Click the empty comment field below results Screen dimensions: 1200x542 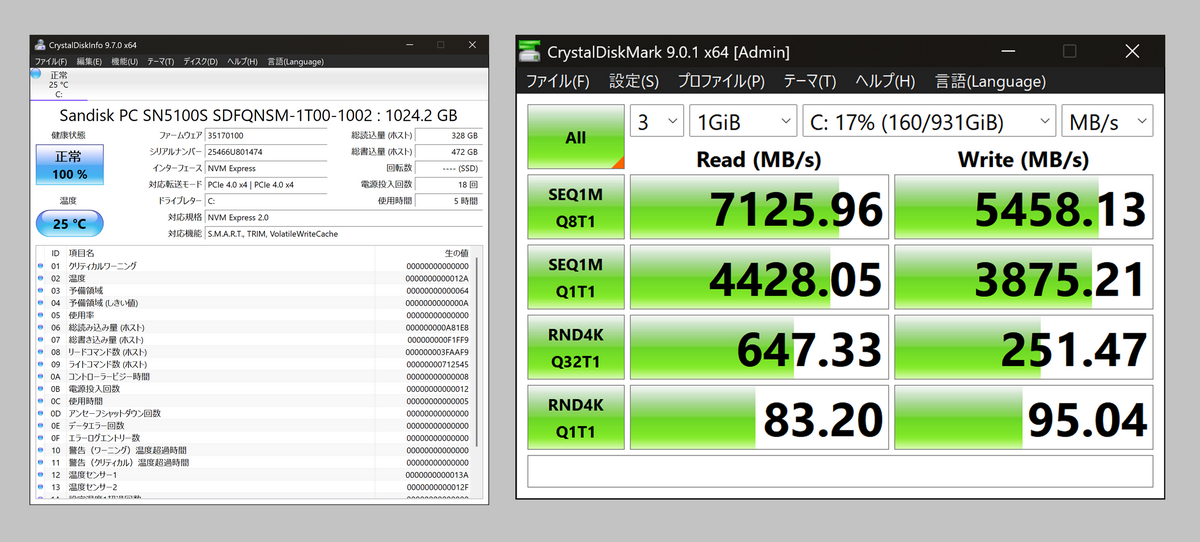[x=840, y=470]
